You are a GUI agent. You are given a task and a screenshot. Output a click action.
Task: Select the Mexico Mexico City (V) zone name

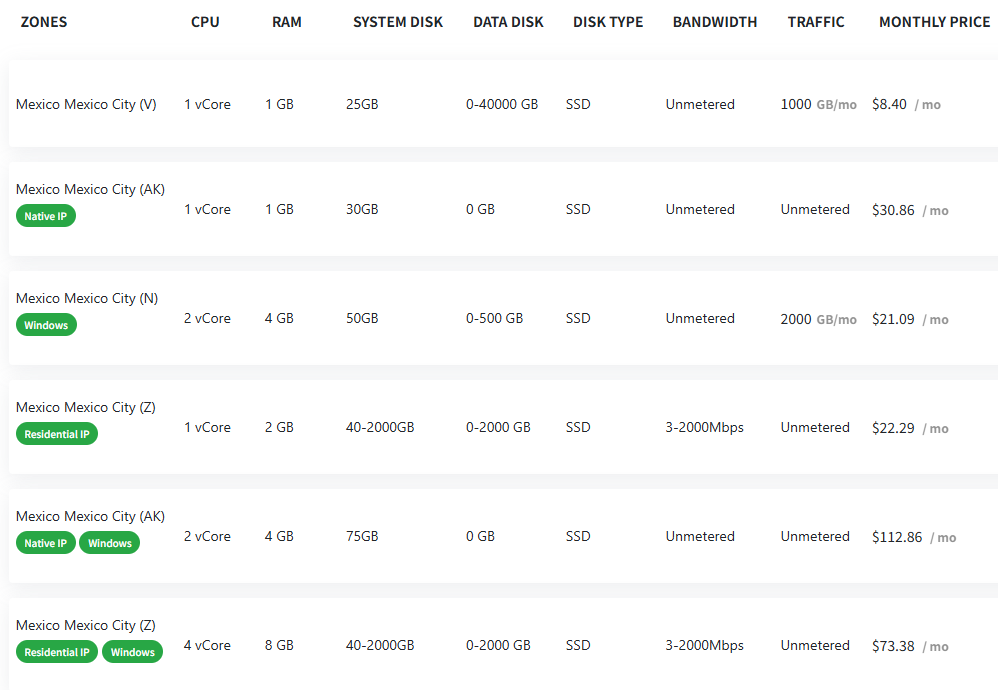click(86, 104)
